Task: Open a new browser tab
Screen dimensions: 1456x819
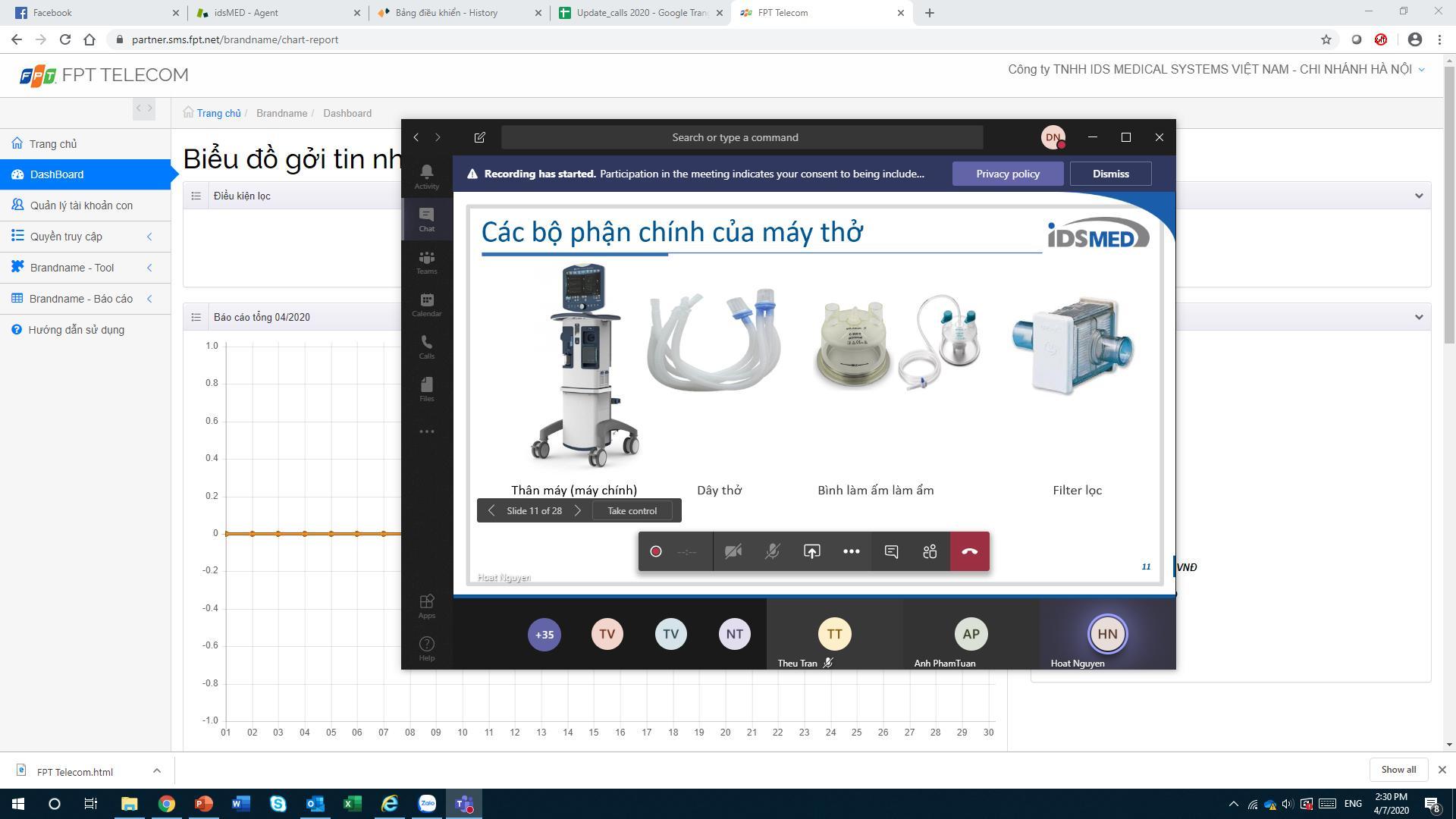Action: coord(929,13)
